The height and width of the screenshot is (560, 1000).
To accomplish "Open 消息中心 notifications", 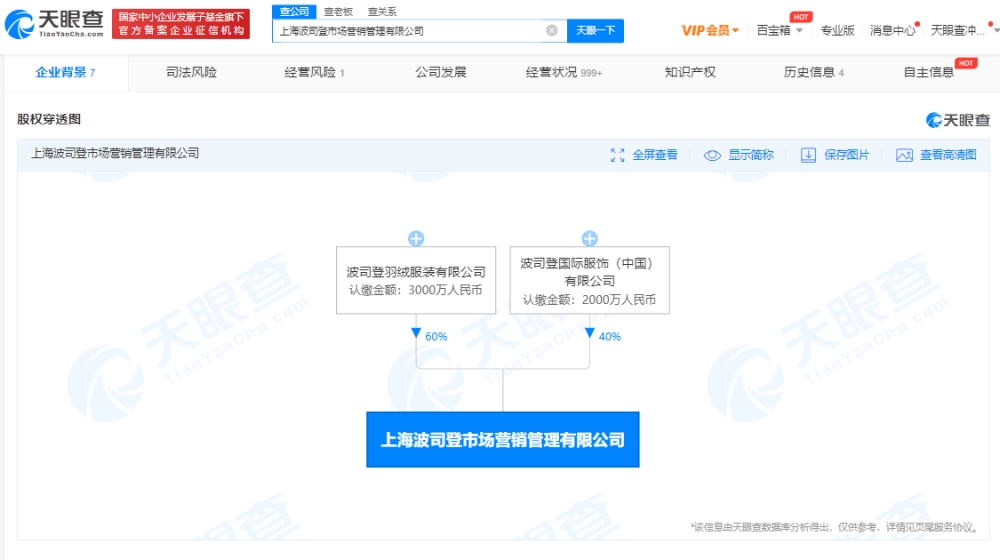I will 893,30.
